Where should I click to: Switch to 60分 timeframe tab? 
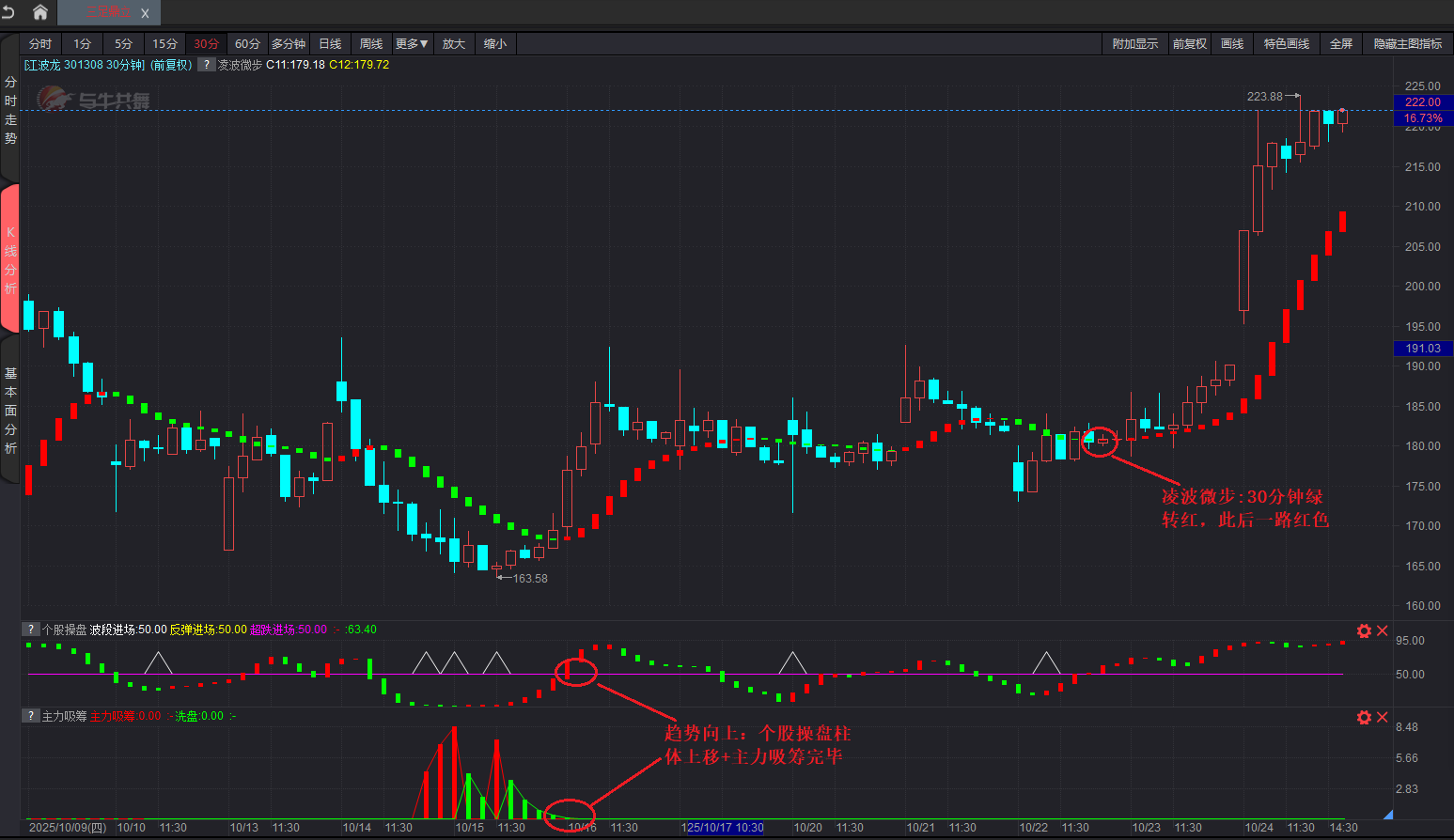(x=247, y=44)
